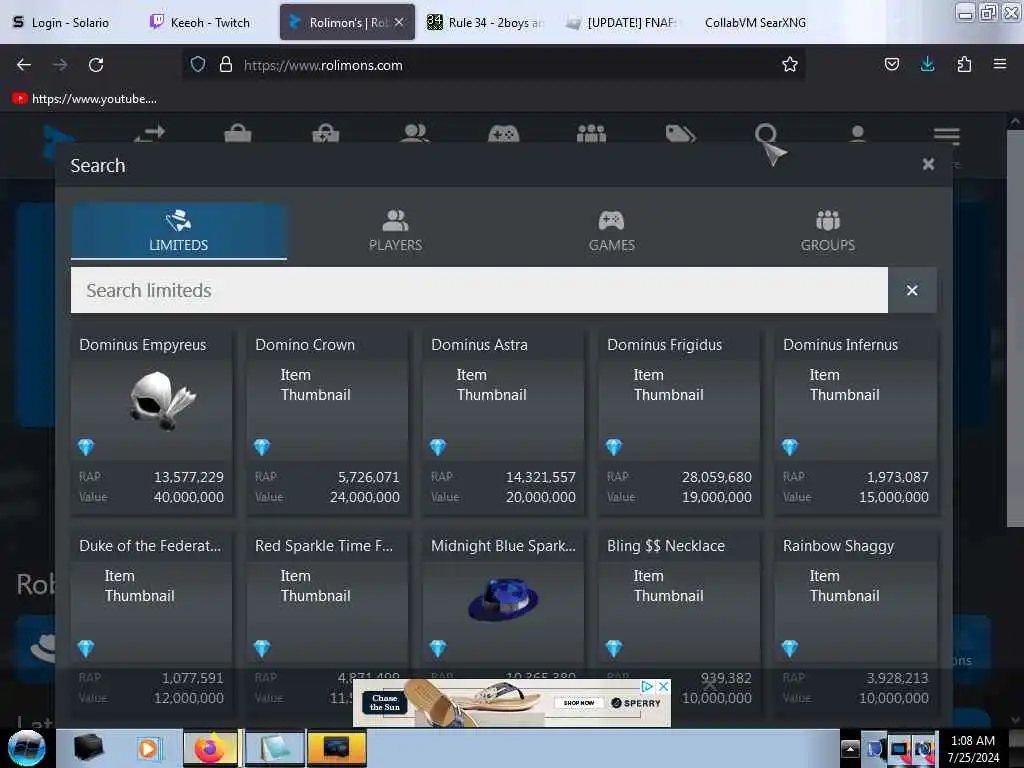Close the Sperry advertisement banner
This screenshot has width=1024, height=768.
663,686
